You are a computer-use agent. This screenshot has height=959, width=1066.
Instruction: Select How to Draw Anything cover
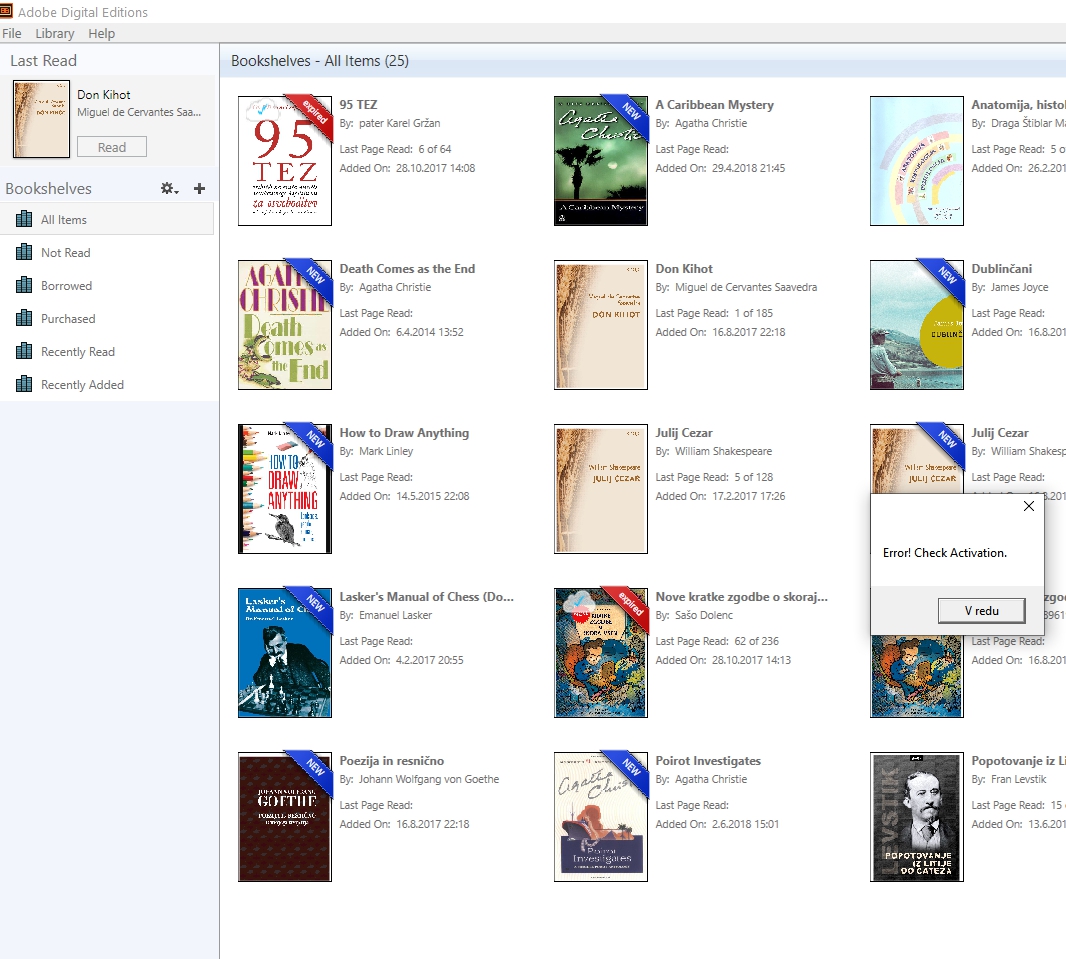[x=285, y=488]
